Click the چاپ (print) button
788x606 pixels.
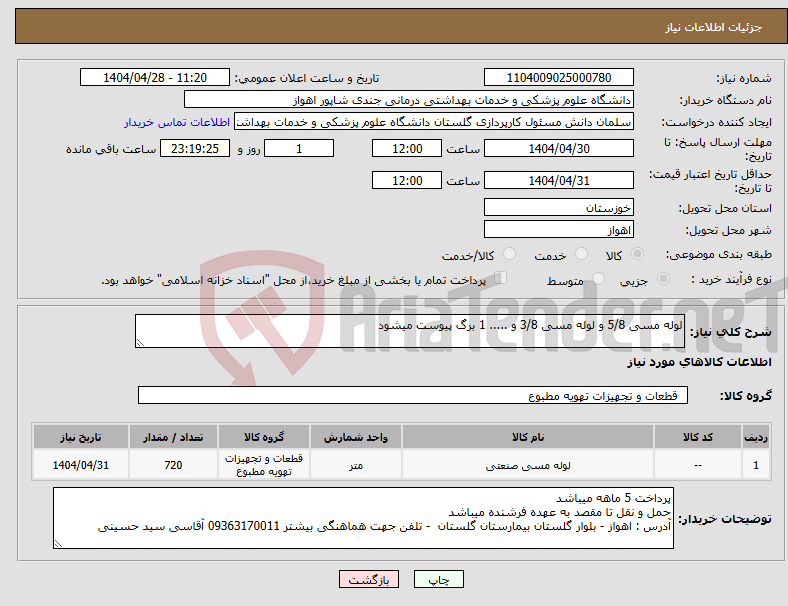[438, 579]
